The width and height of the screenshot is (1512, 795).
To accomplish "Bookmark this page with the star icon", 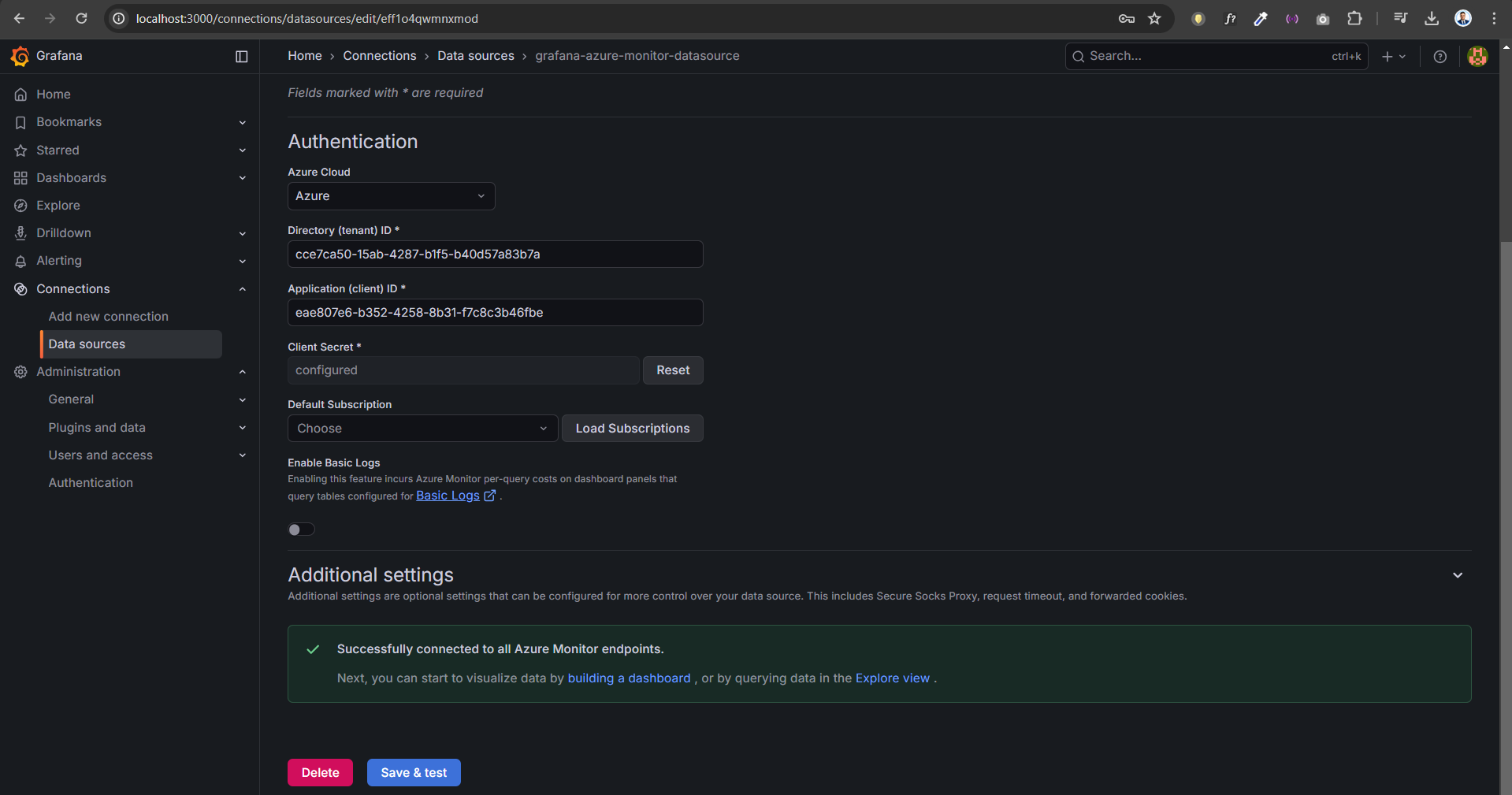I will pyautogui.click(x=1154, y=19).
